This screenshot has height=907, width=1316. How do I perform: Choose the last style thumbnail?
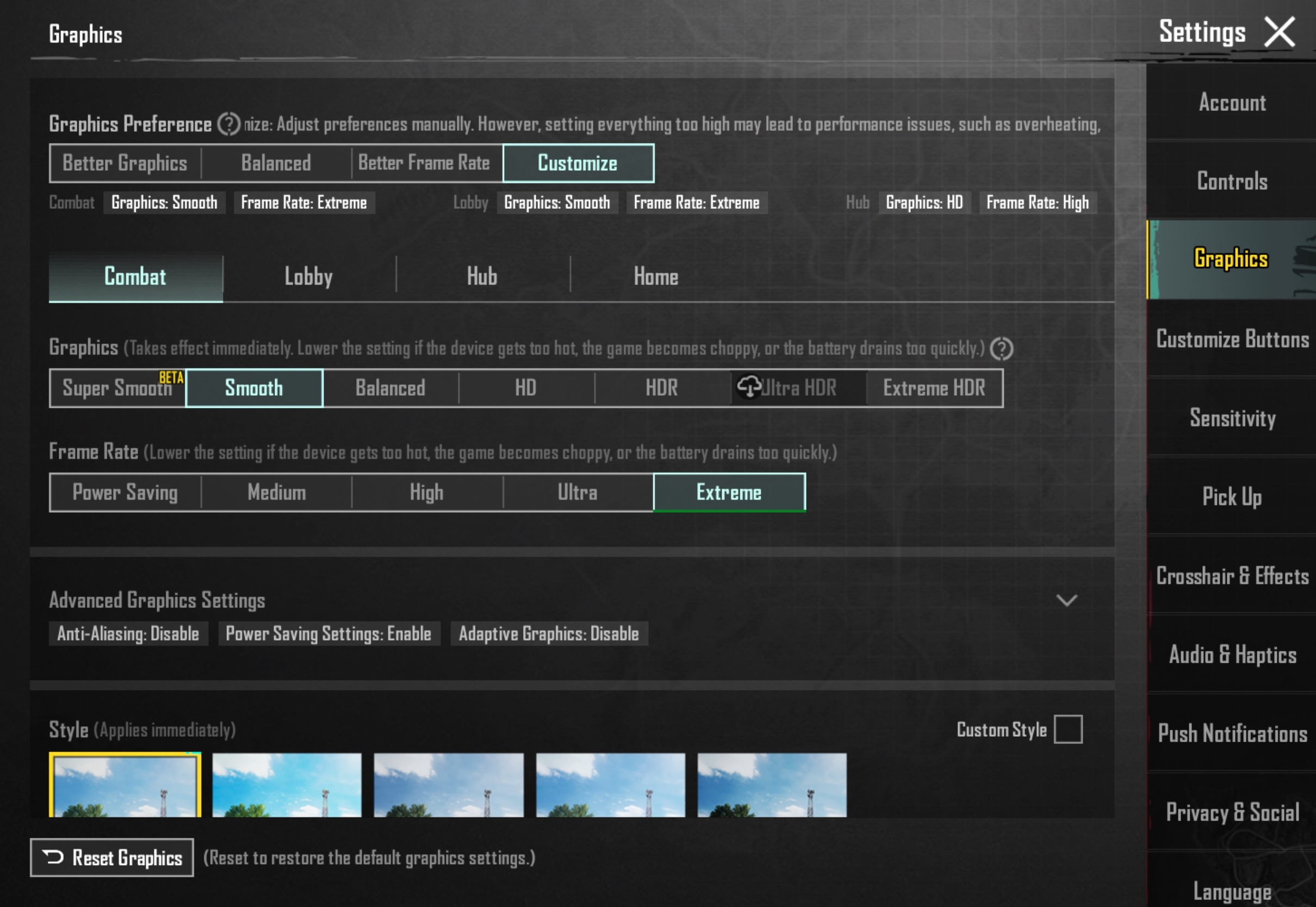(x=772, y=785)
